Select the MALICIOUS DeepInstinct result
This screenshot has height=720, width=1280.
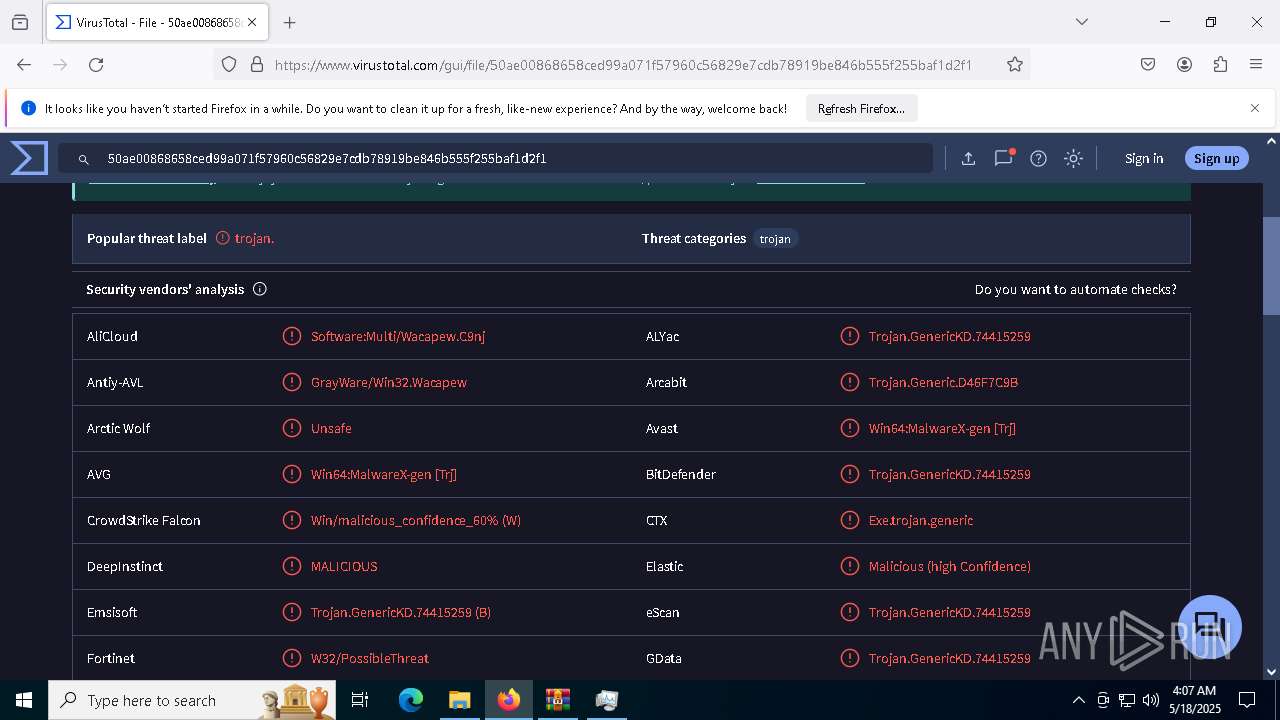point(344,566)
